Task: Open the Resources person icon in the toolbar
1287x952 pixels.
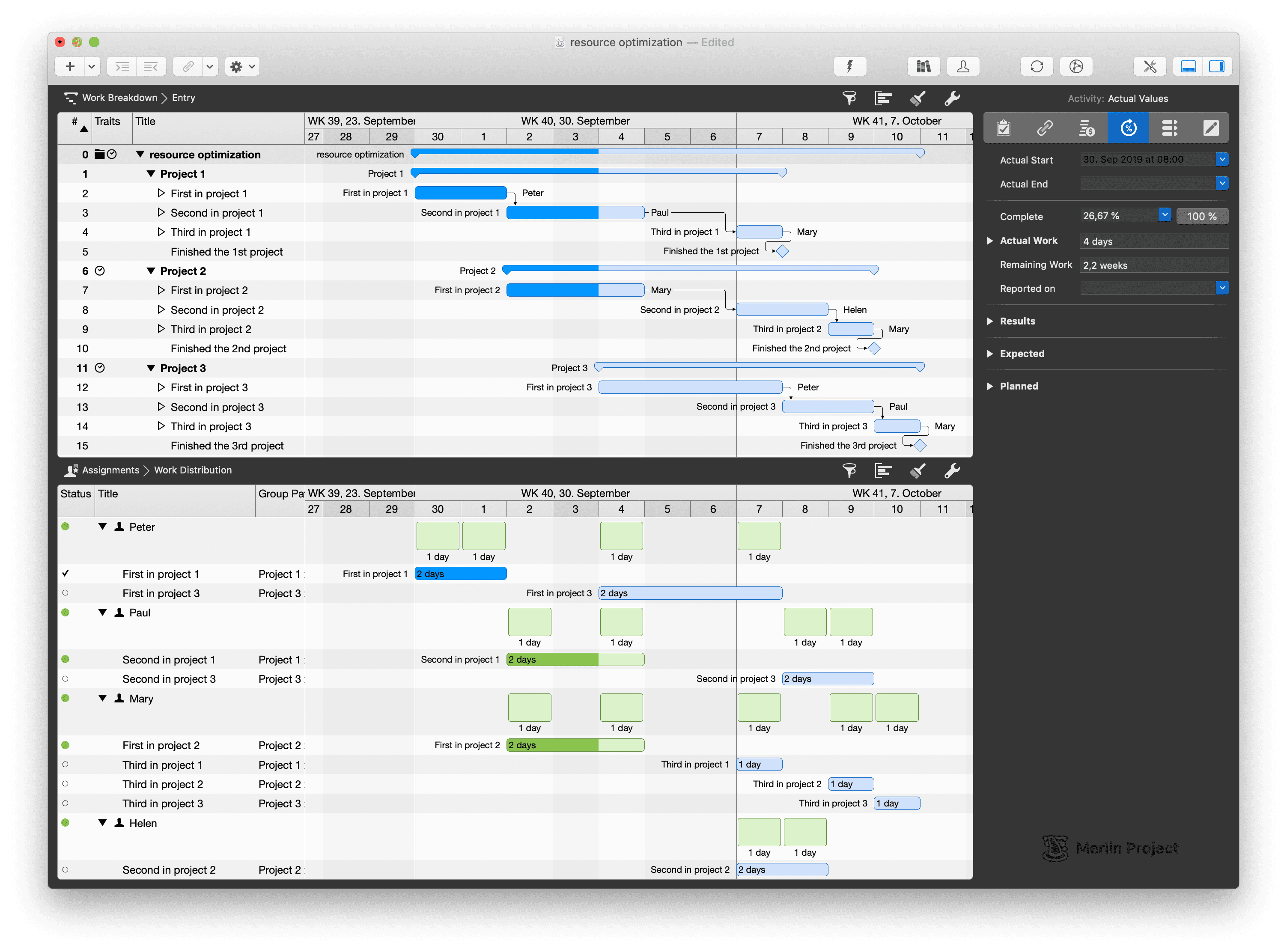Action: point(962,65)
